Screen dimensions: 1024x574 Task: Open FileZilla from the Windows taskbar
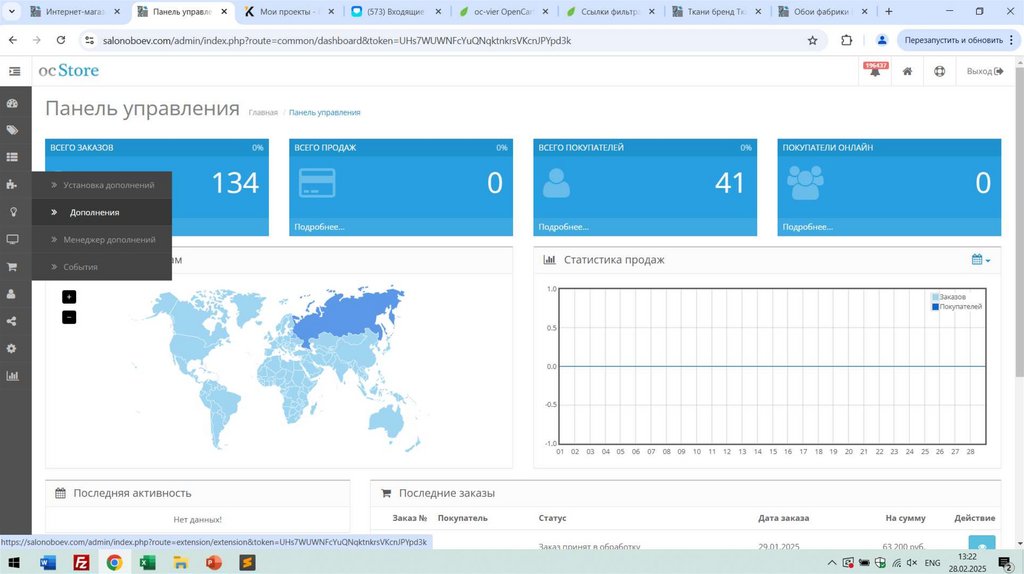(x=81, y=563)
